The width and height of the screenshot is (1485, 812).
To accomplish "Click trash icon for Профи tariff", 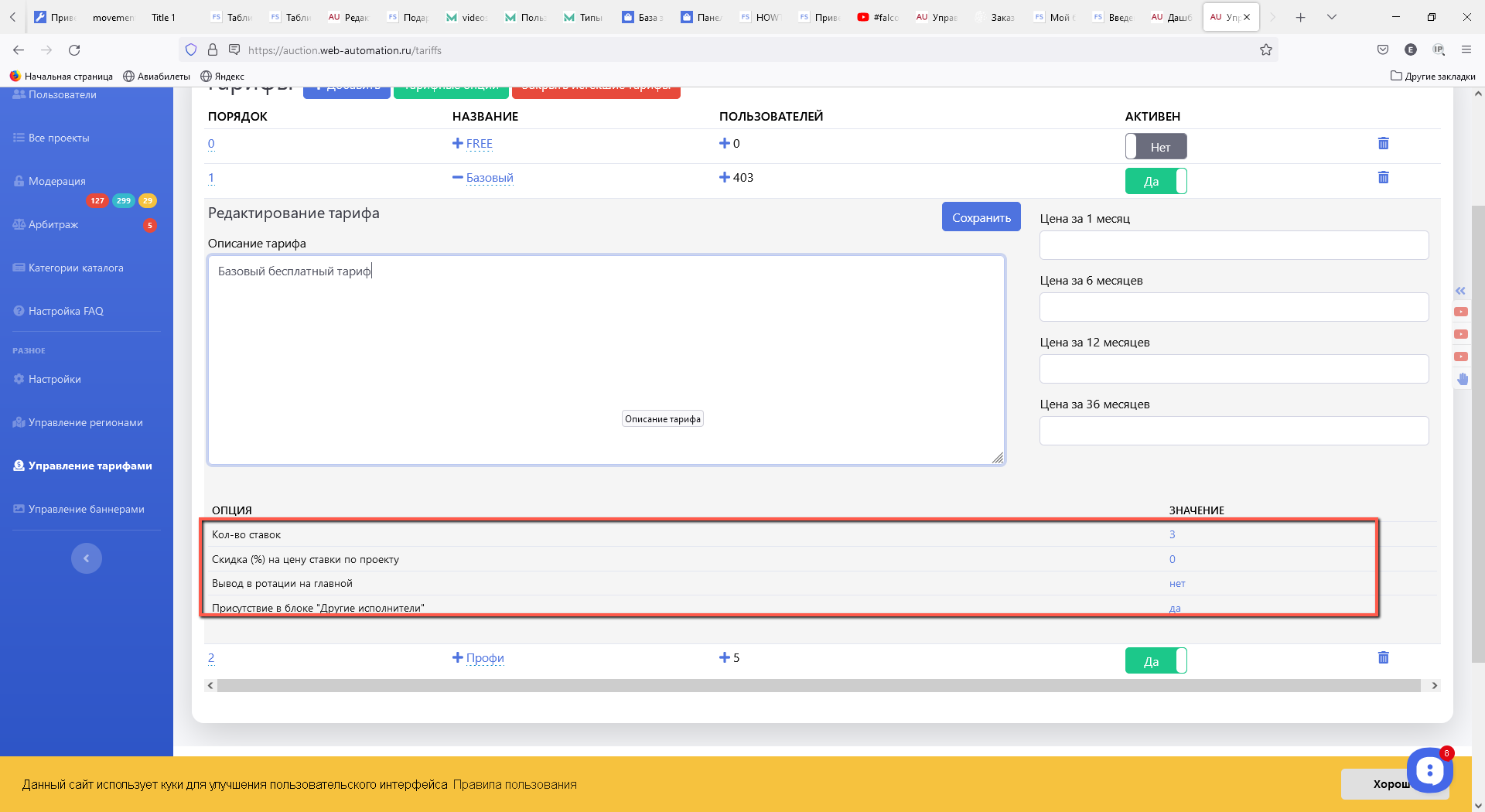I will [1383, 658].
